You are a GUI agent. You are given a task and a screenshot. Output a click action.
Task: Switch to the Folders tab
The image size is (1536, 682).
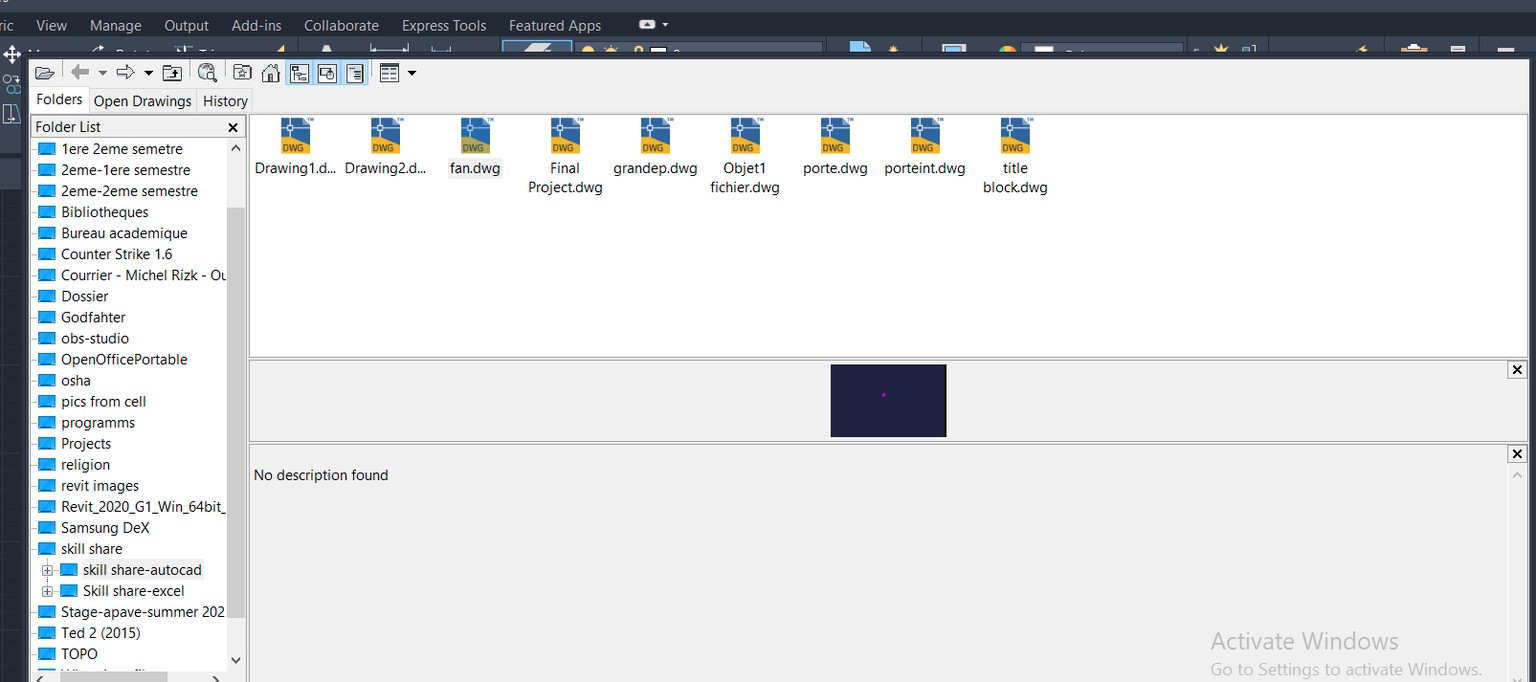(x=59, y=99)
